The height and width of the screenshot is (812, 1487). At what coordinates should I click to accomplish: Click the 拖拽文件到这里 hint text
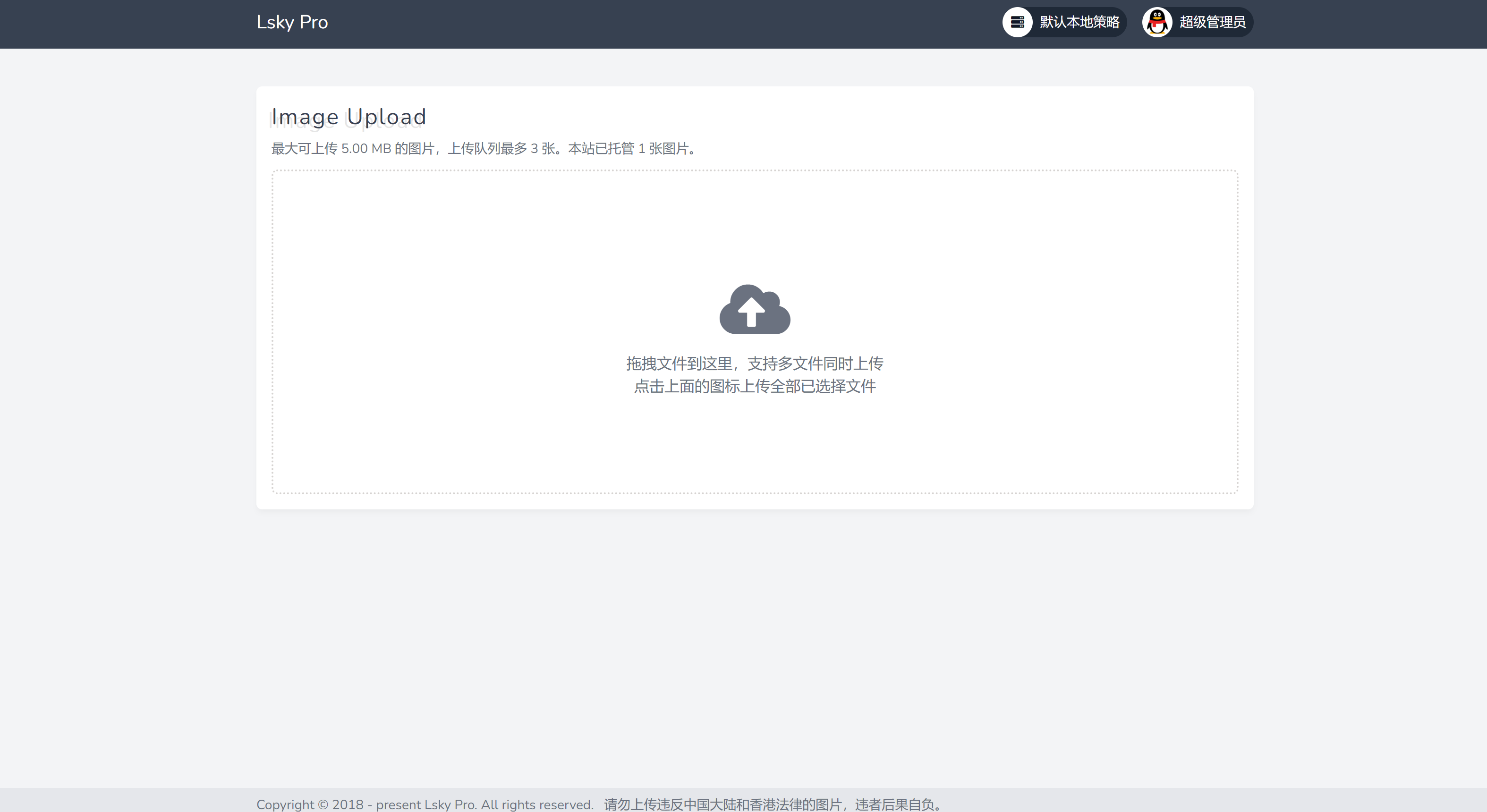coord(754,364)
